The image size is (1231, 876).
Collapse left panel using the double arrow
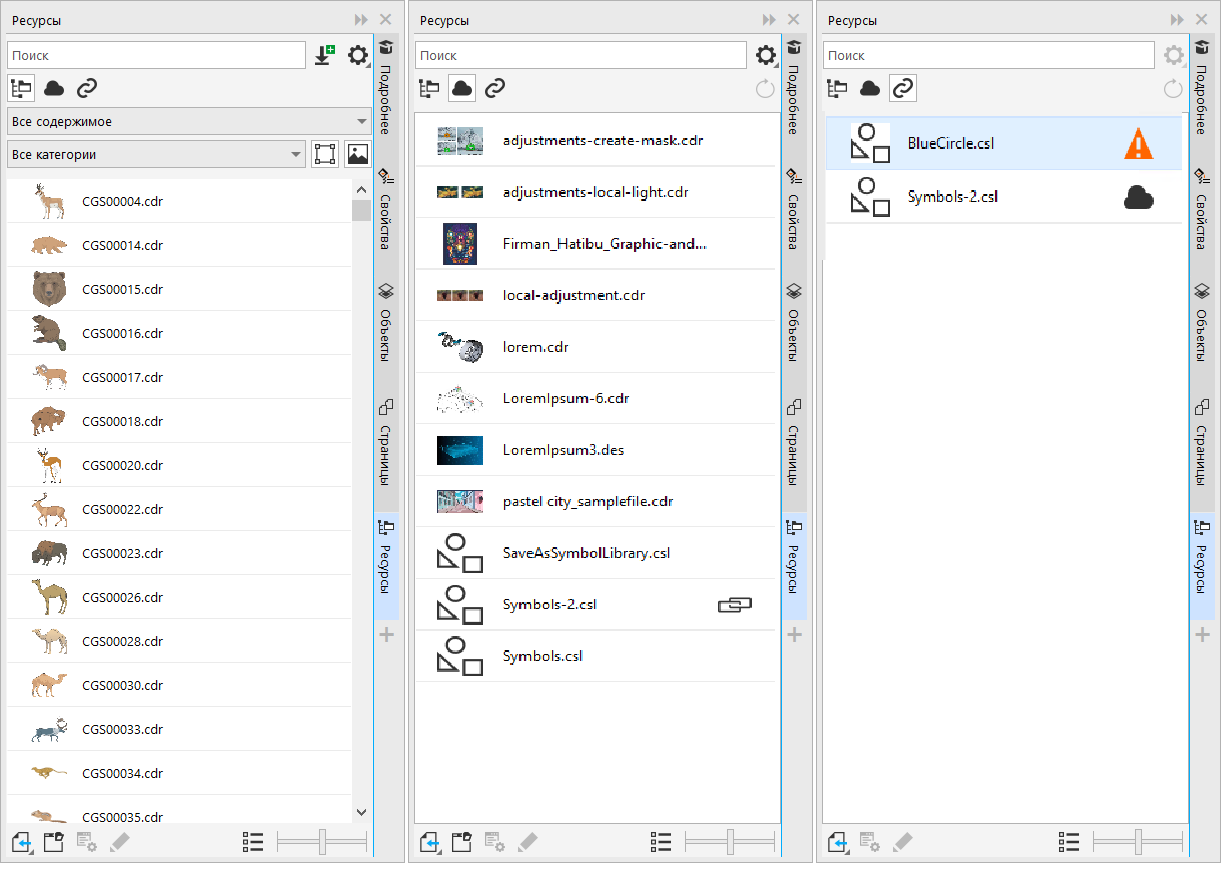coord(361,20)
